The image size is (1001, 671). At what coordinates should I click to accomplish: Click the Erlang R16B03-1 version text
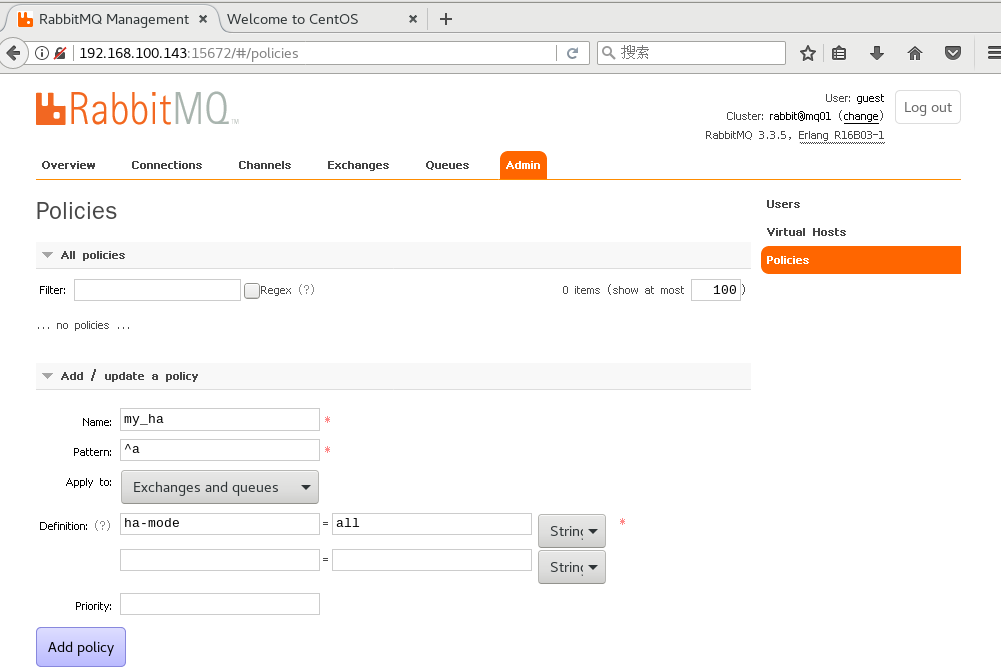(x=841, y=135)
